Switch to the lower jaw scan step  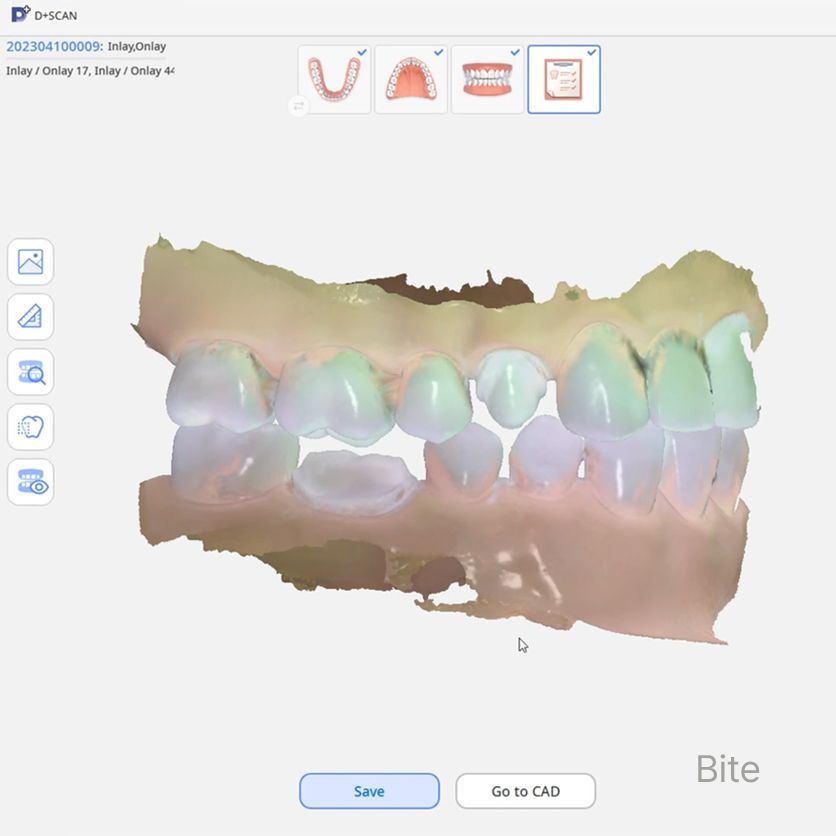pyautogui.click(x=334, y=80)
